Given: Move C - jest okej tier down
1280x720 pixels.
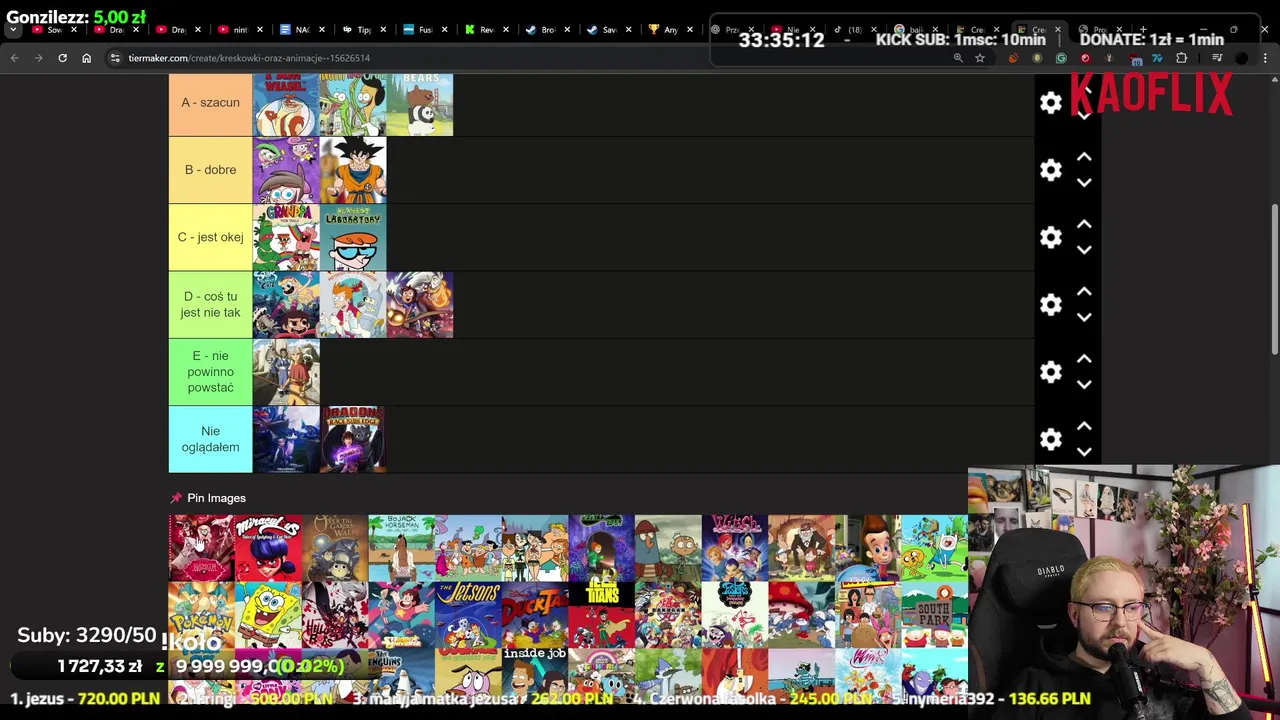Looking at the screenshot, I should point(1084,250).
